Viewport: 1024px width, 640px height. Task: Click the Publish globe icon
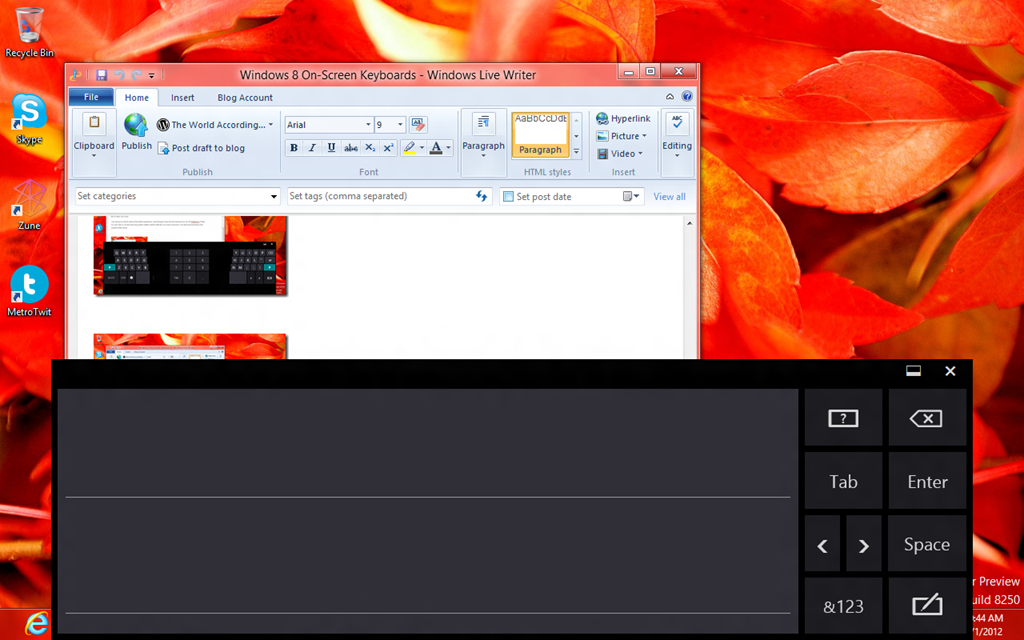[x=136, y=125]
